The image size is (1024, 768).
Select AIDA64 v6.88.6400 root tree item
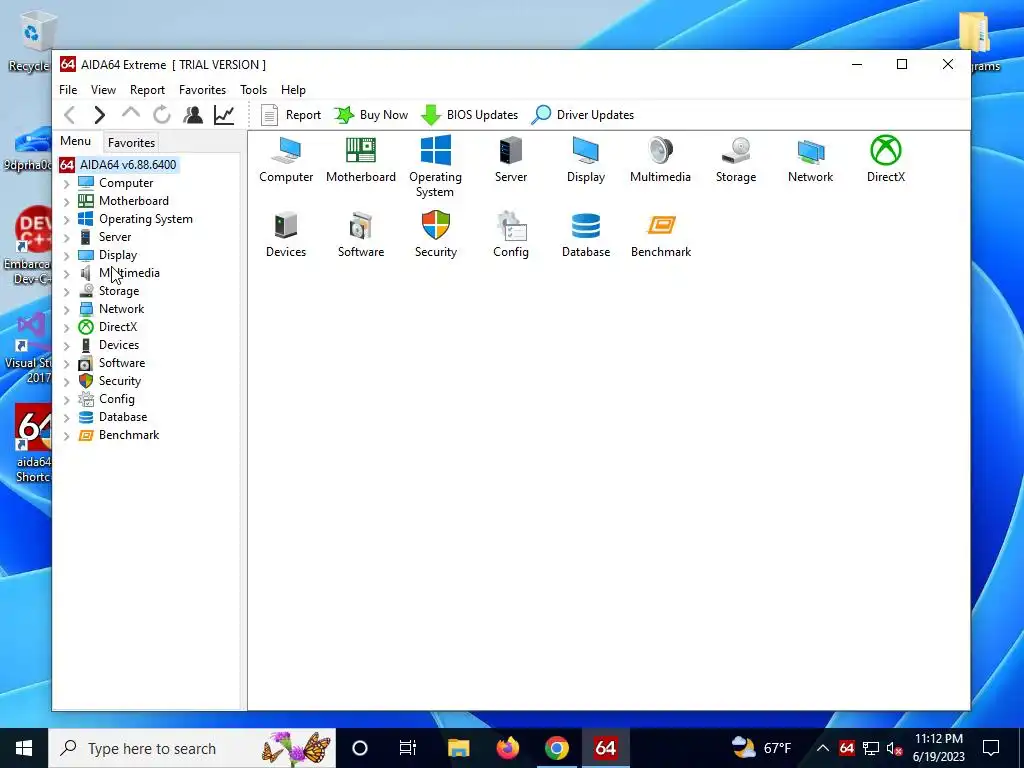coord(128,165)
